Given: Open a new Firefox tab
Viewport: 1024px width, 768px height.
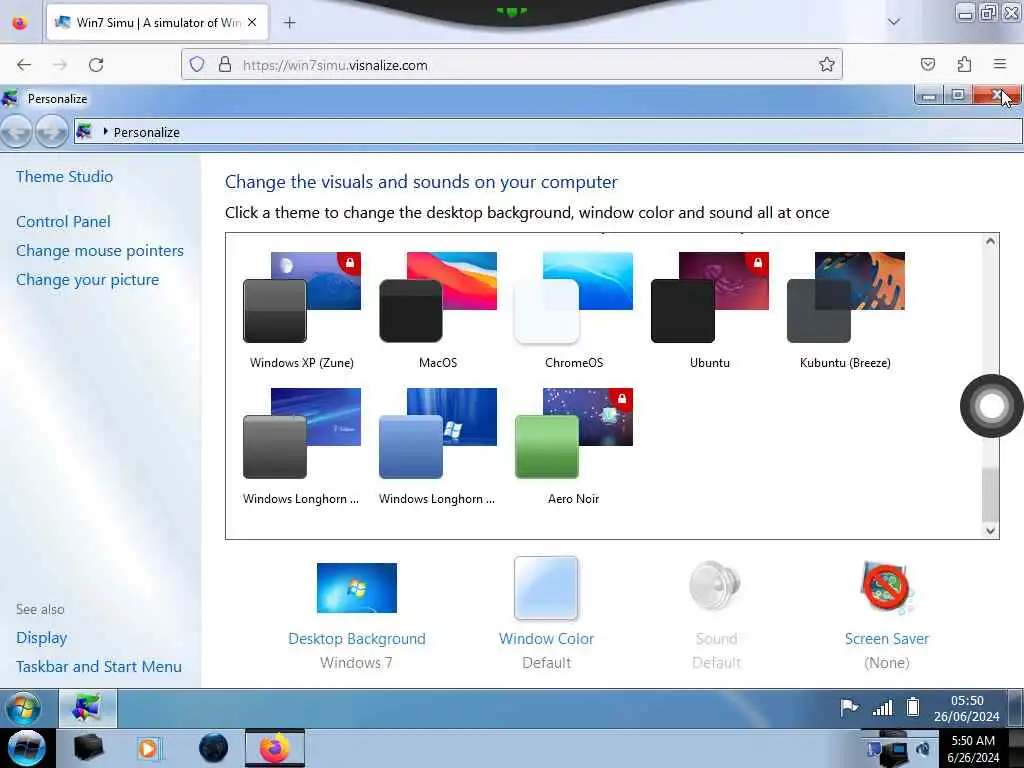Looking at the screenshot, I should [289, 23].
